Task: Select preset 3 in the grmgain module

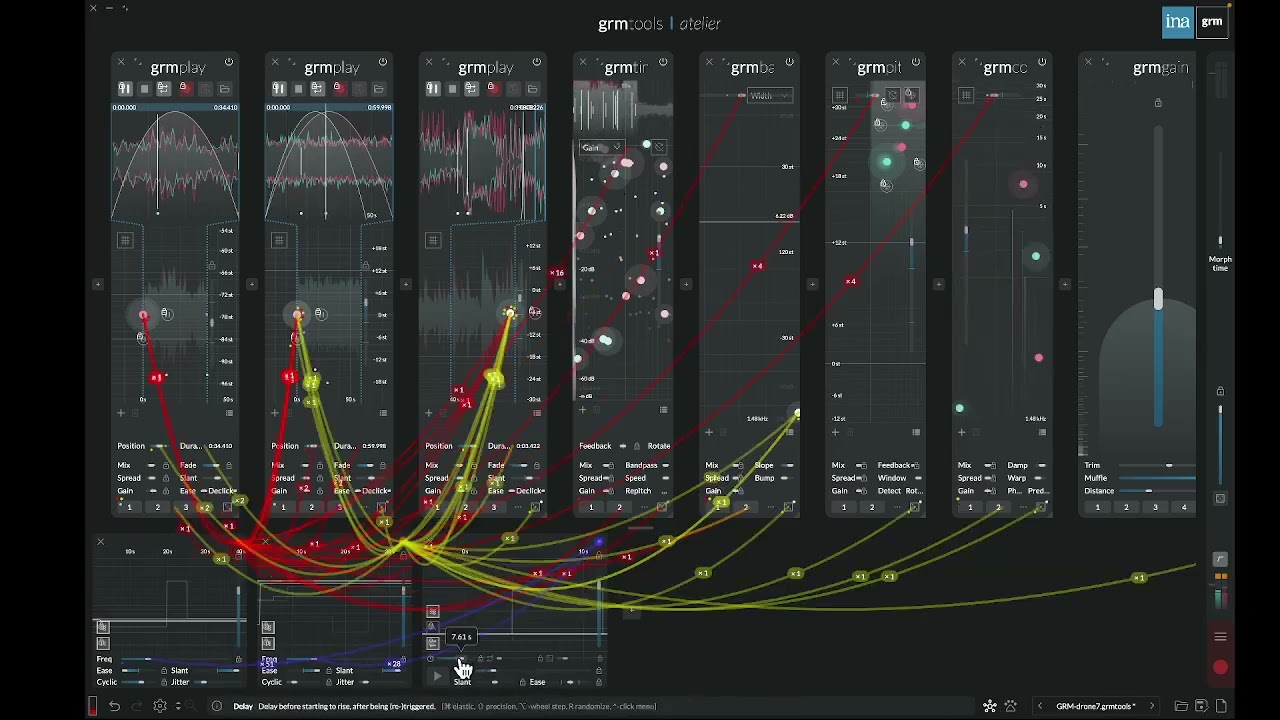Action: click(x=1155, y=507)
